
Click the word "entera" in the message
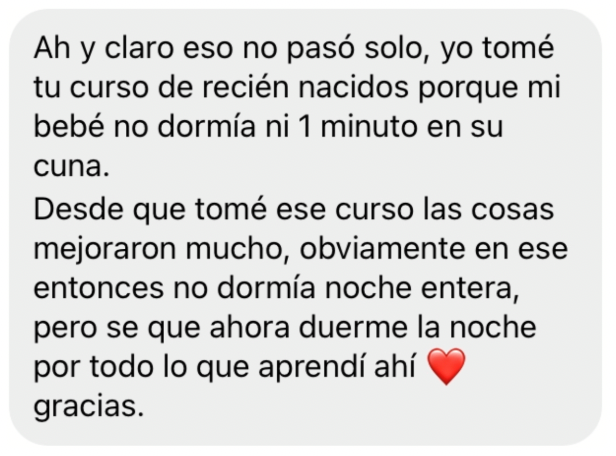(x=470, y=288)
